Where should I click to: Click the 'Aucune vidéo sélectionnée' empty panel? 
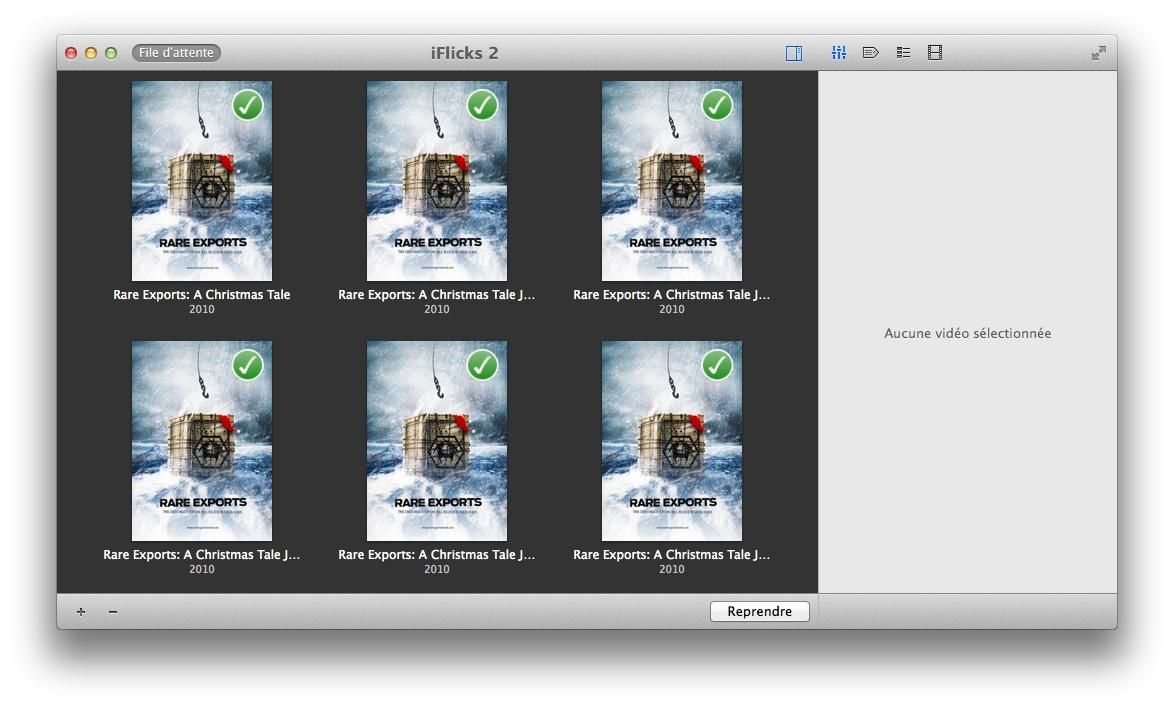[967, 333]
